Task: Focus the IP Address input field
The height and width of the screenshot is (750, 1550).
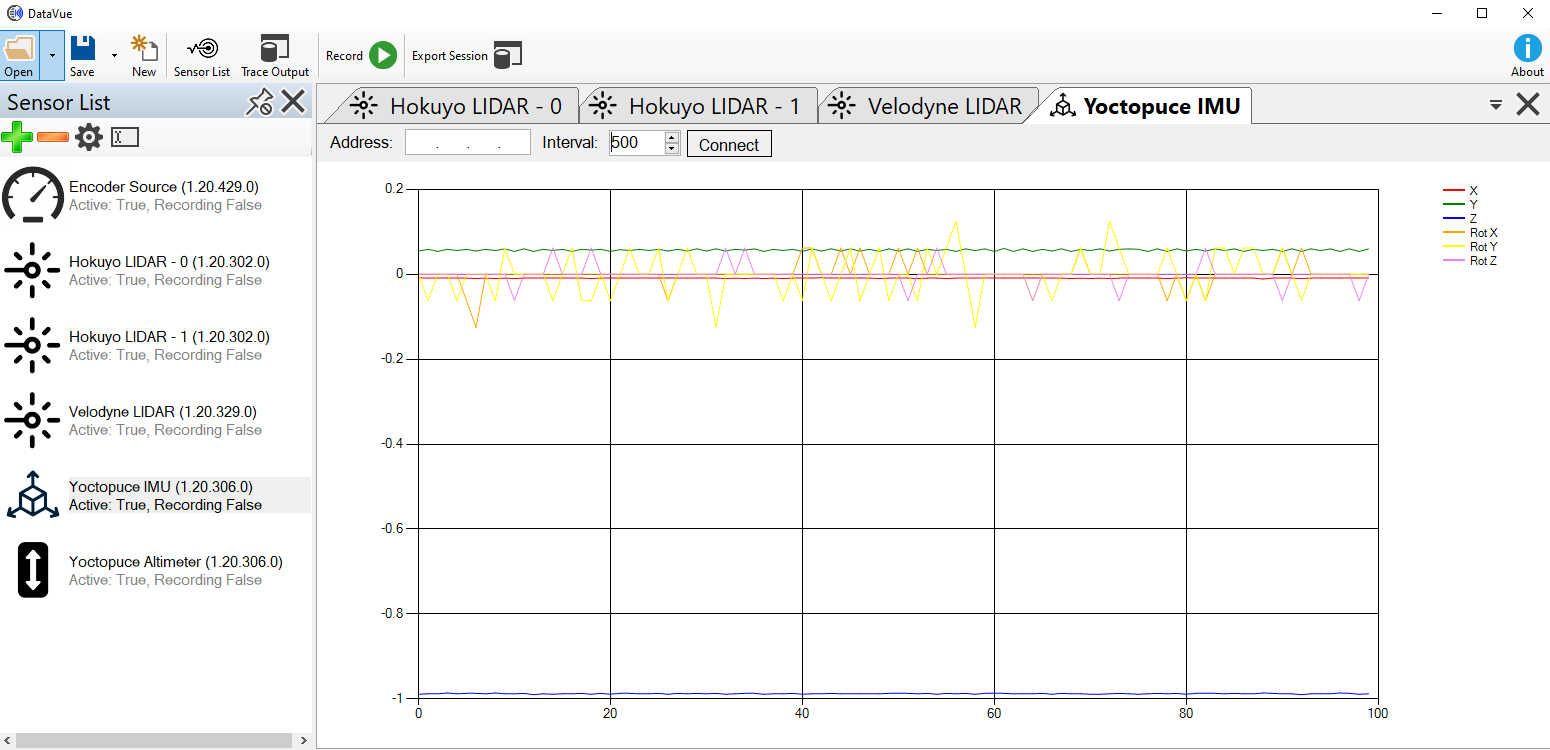Action: pyautogui.click(x=468, y=143)
